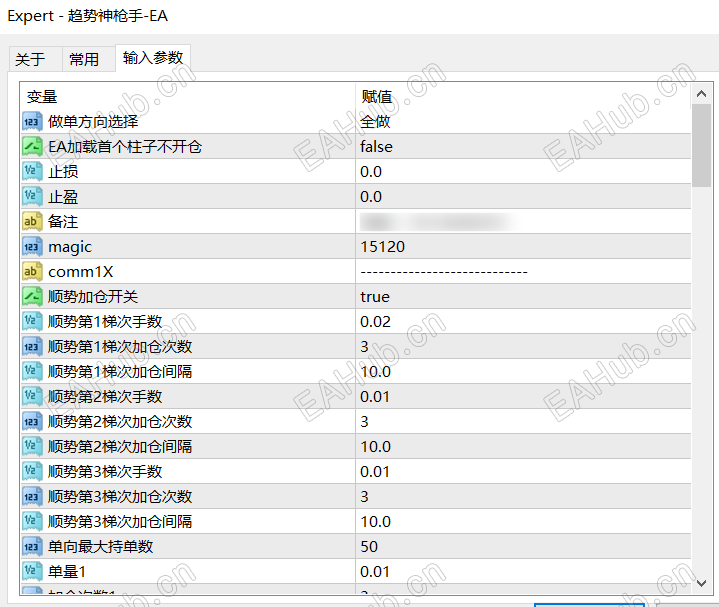Select the 止盈 variable name
This screenshot has width=719, height=607.
(x=63, y=197)
